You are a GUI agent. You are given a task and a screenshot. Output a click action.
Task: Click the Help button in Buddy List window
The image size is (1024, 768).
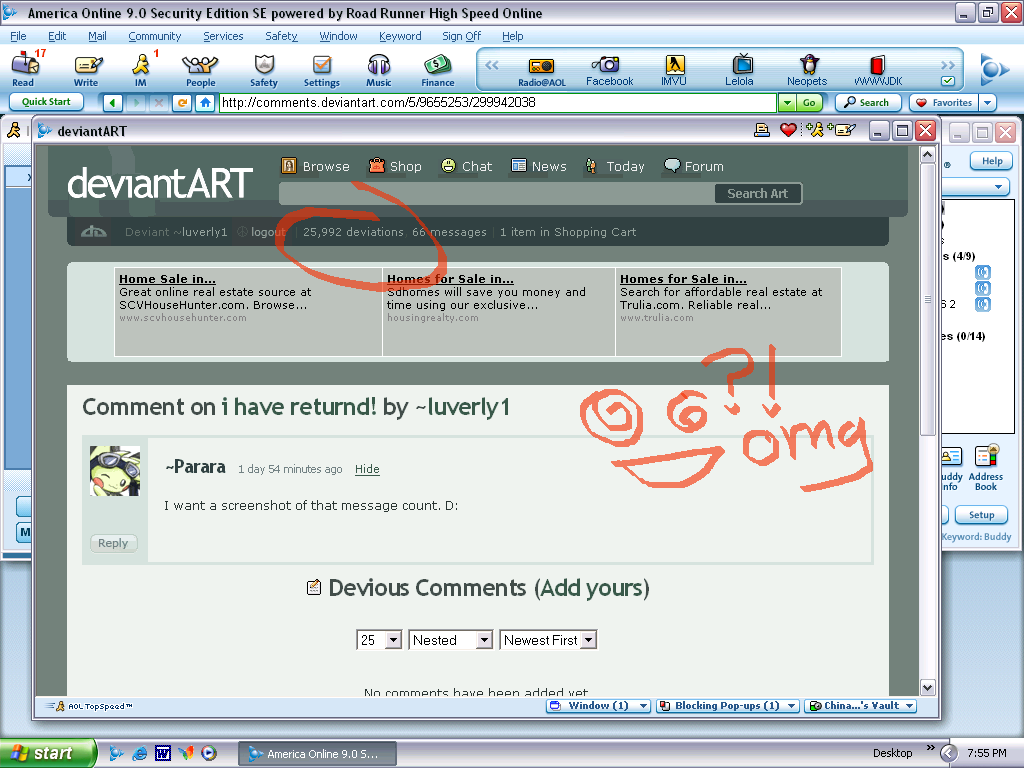coord(991,161)
